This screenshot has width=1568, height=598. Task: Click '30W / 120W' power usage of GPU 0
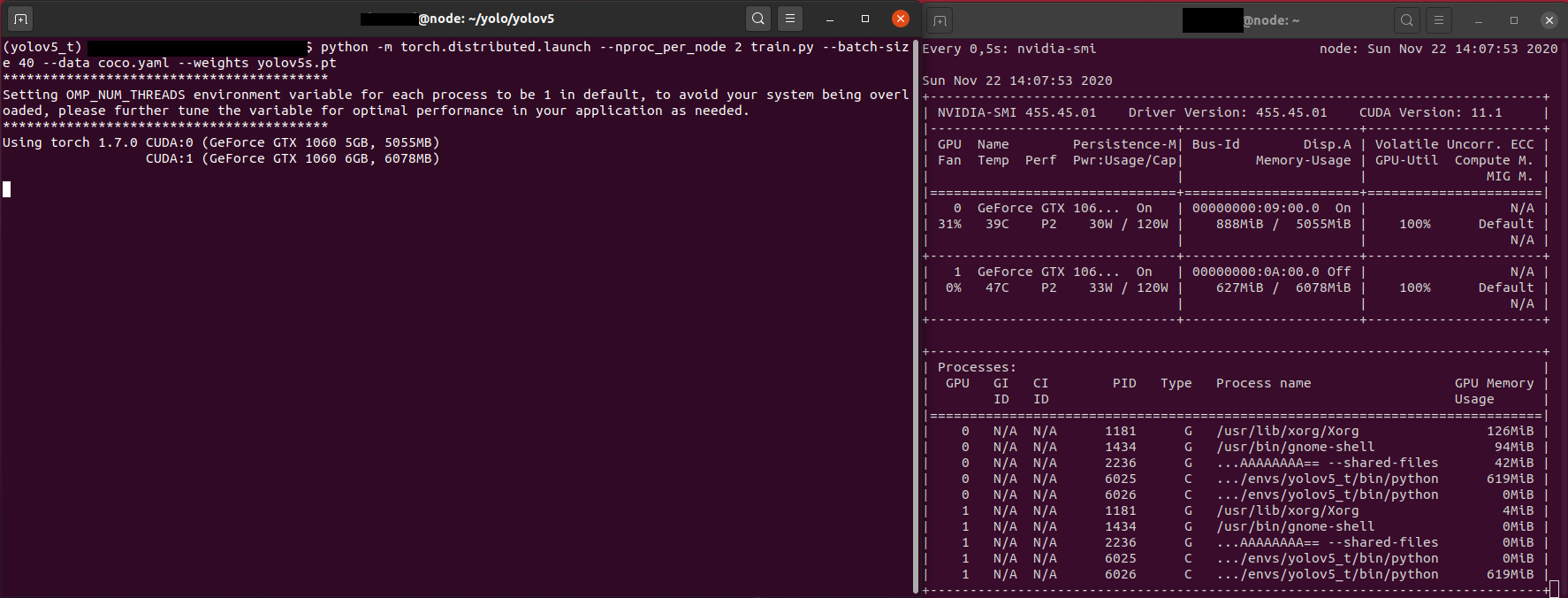(x=1129, y=224)
